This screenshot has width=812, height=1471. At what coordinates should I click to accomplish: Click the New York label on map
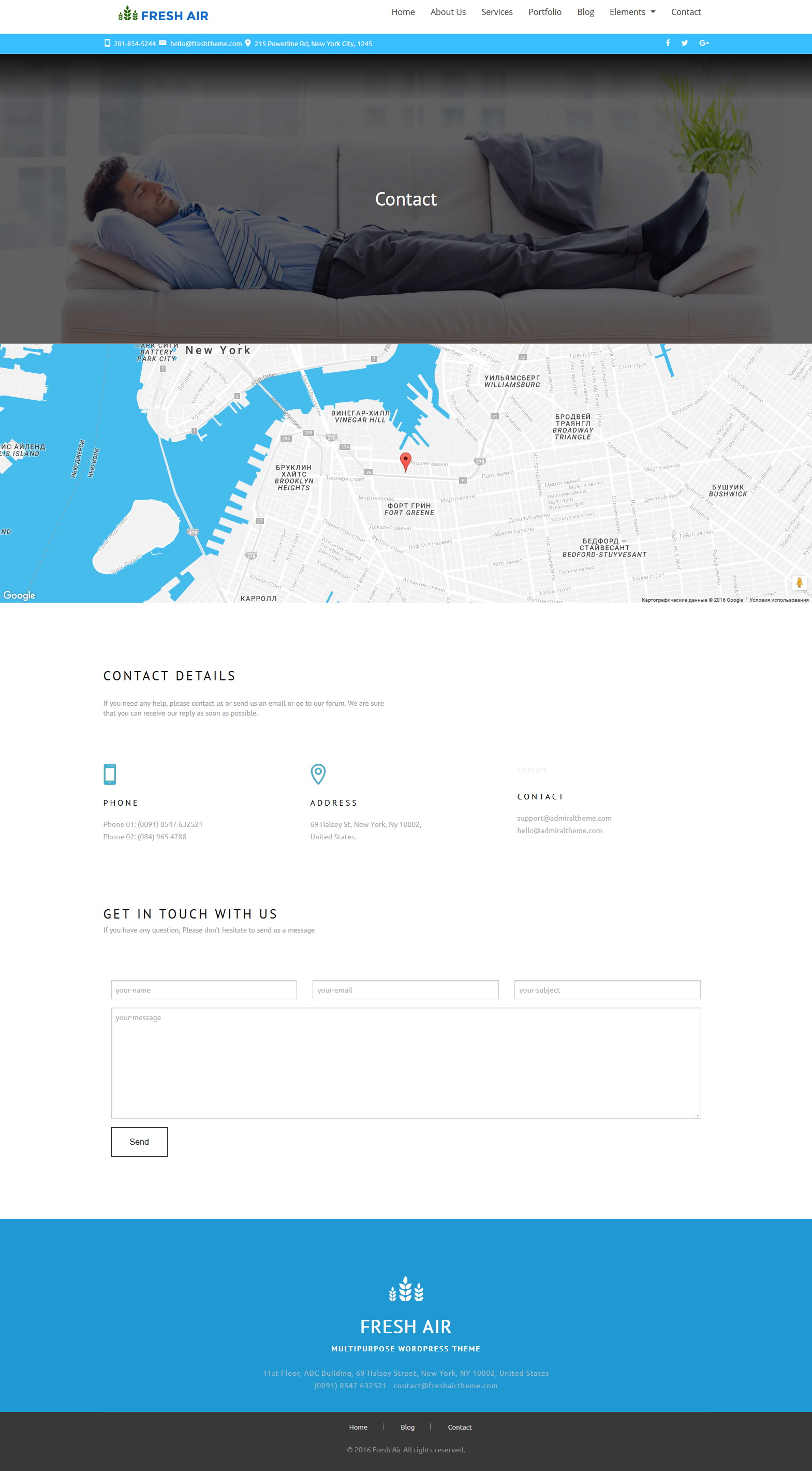click(x=218, y=350)
